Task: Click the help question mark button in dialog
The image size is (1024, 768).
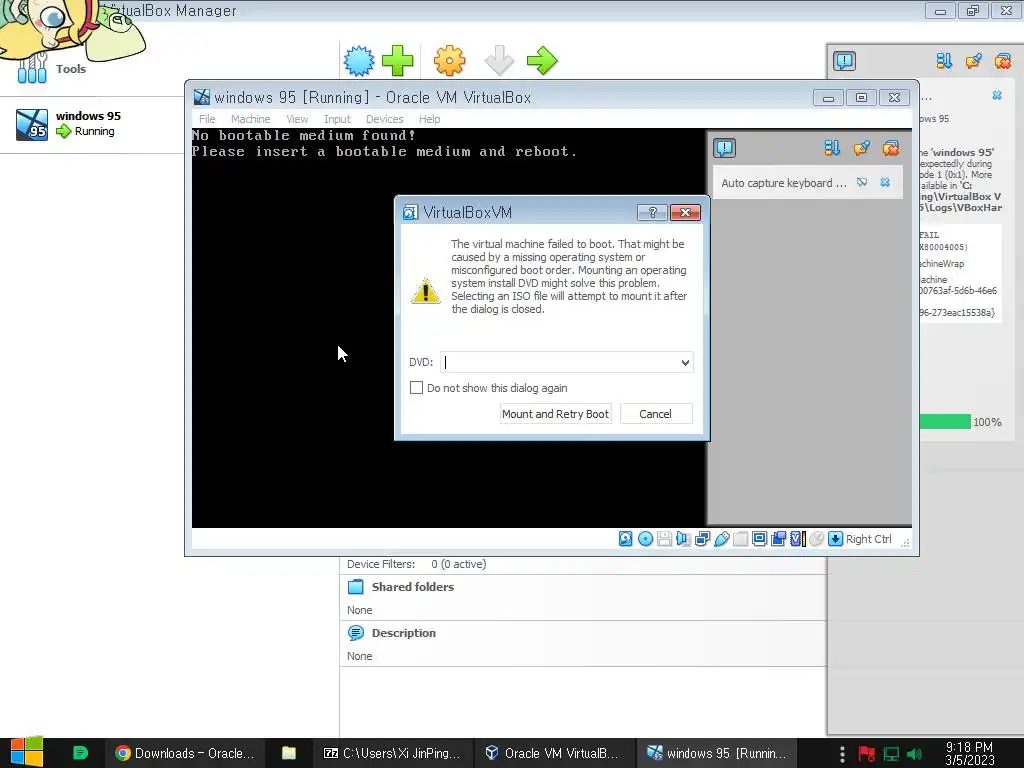Action: click(x=652, y=212)
